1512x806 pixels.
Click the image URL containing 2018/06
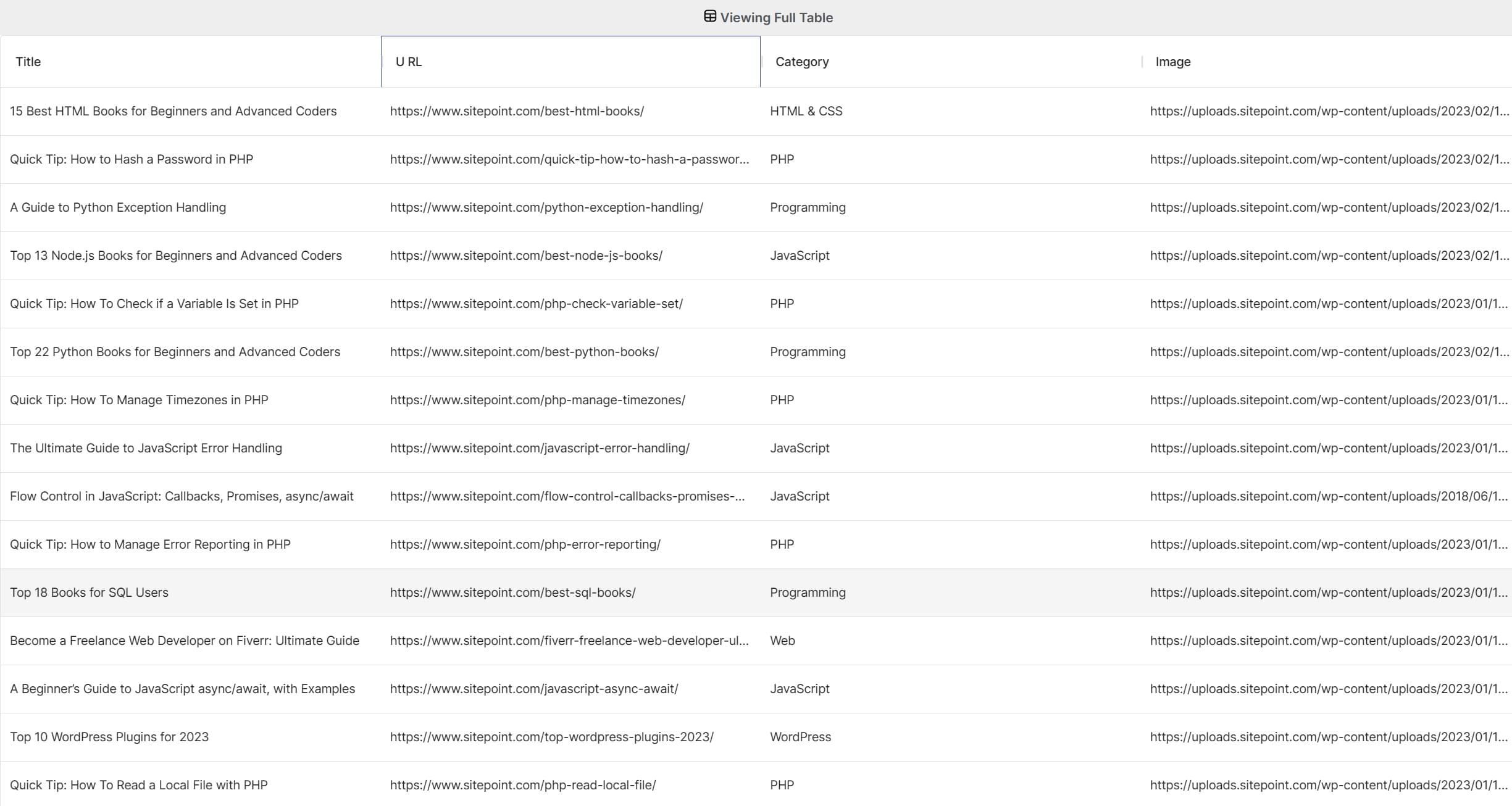coord(1328,496)
